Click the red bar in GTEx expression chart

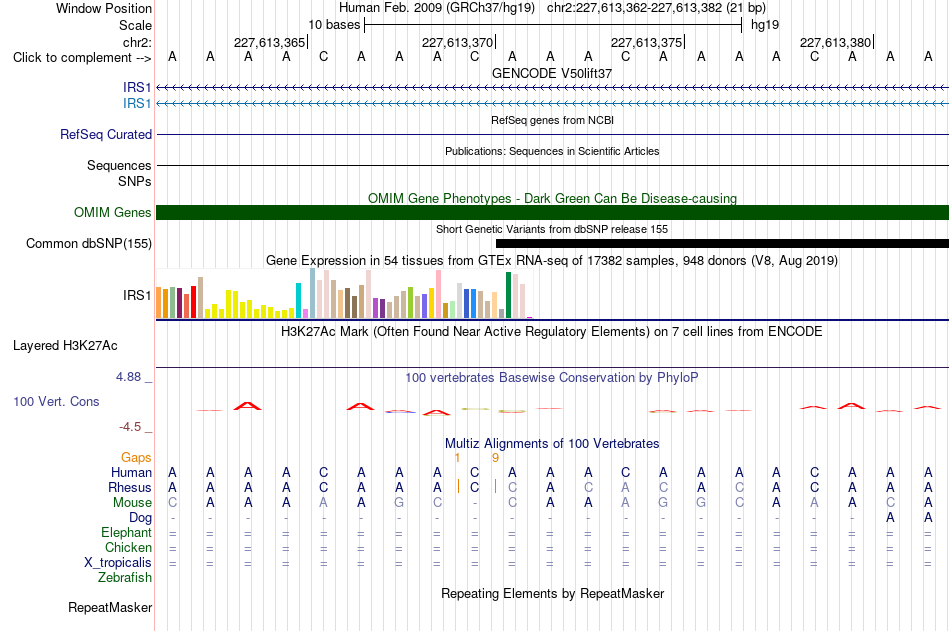pyautogui.click(x=193, y=302)
